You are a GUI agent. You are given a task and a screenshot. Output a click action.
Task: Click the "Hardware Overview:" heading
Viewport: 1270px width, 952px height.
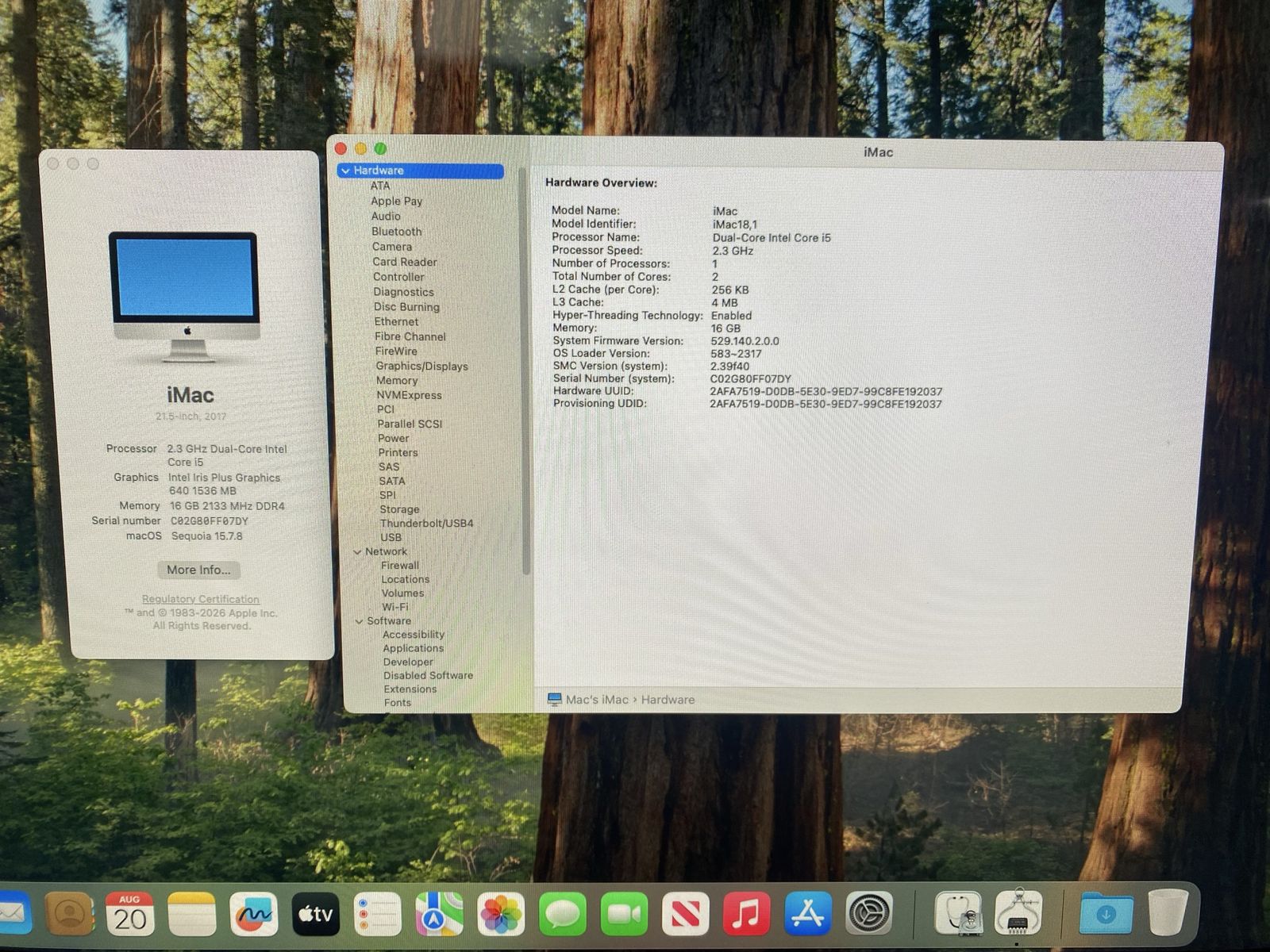point(601,183)
